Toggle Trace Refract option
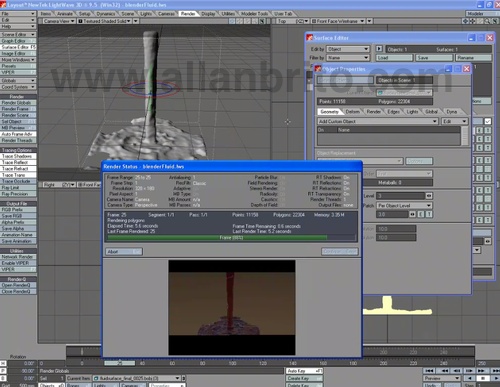This screenshot has height=387, width=500. pos(18,169)
